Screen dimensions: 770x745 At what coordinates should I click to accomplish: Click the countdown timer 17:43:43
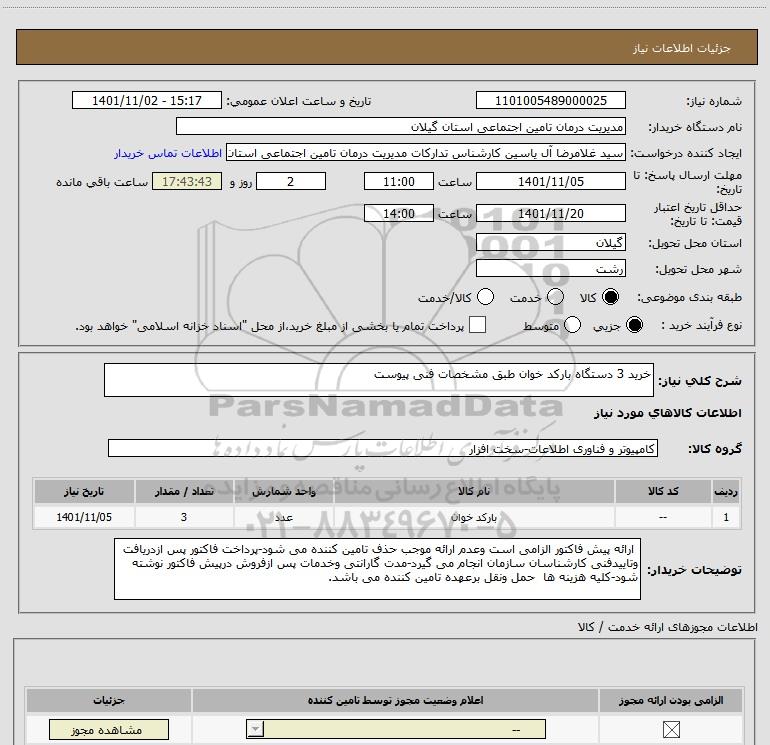tap(187, 181)
